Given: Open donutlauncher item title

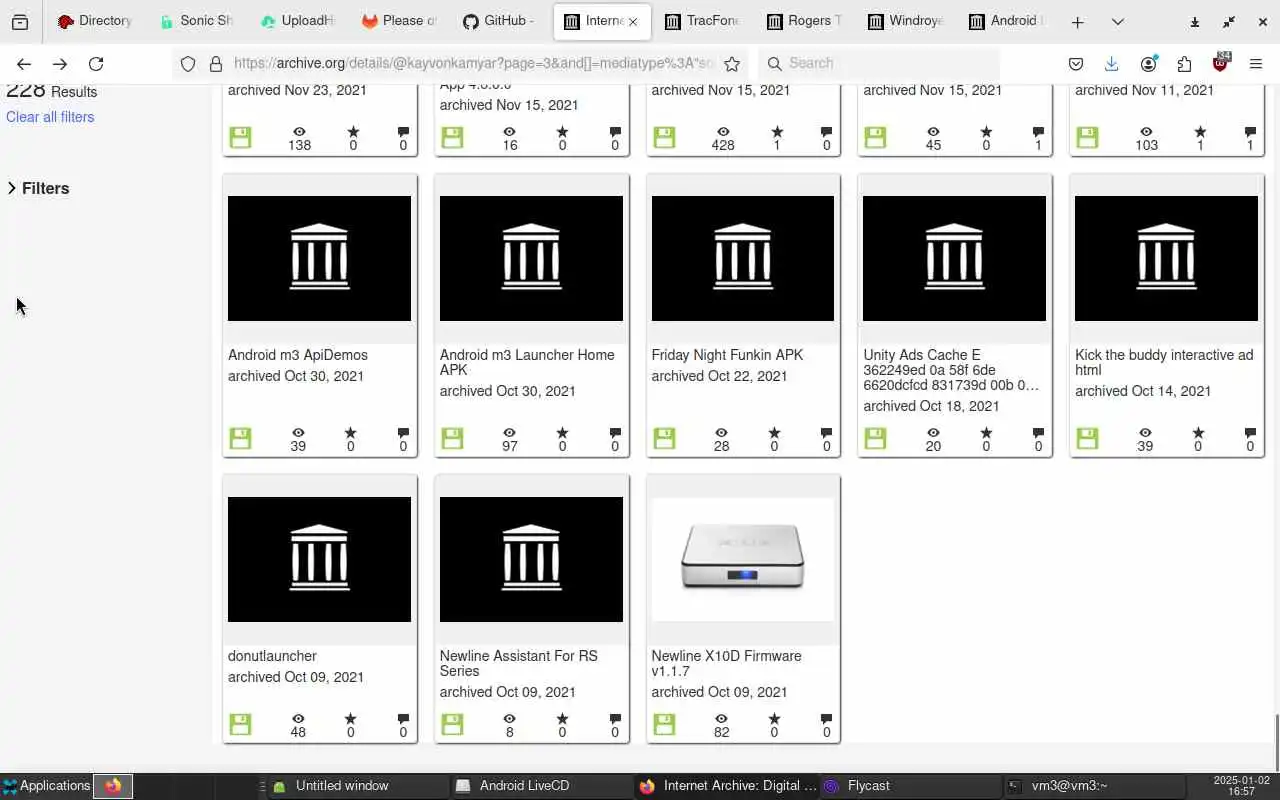Looking at the screenshot, I should [x=272, y=656].
